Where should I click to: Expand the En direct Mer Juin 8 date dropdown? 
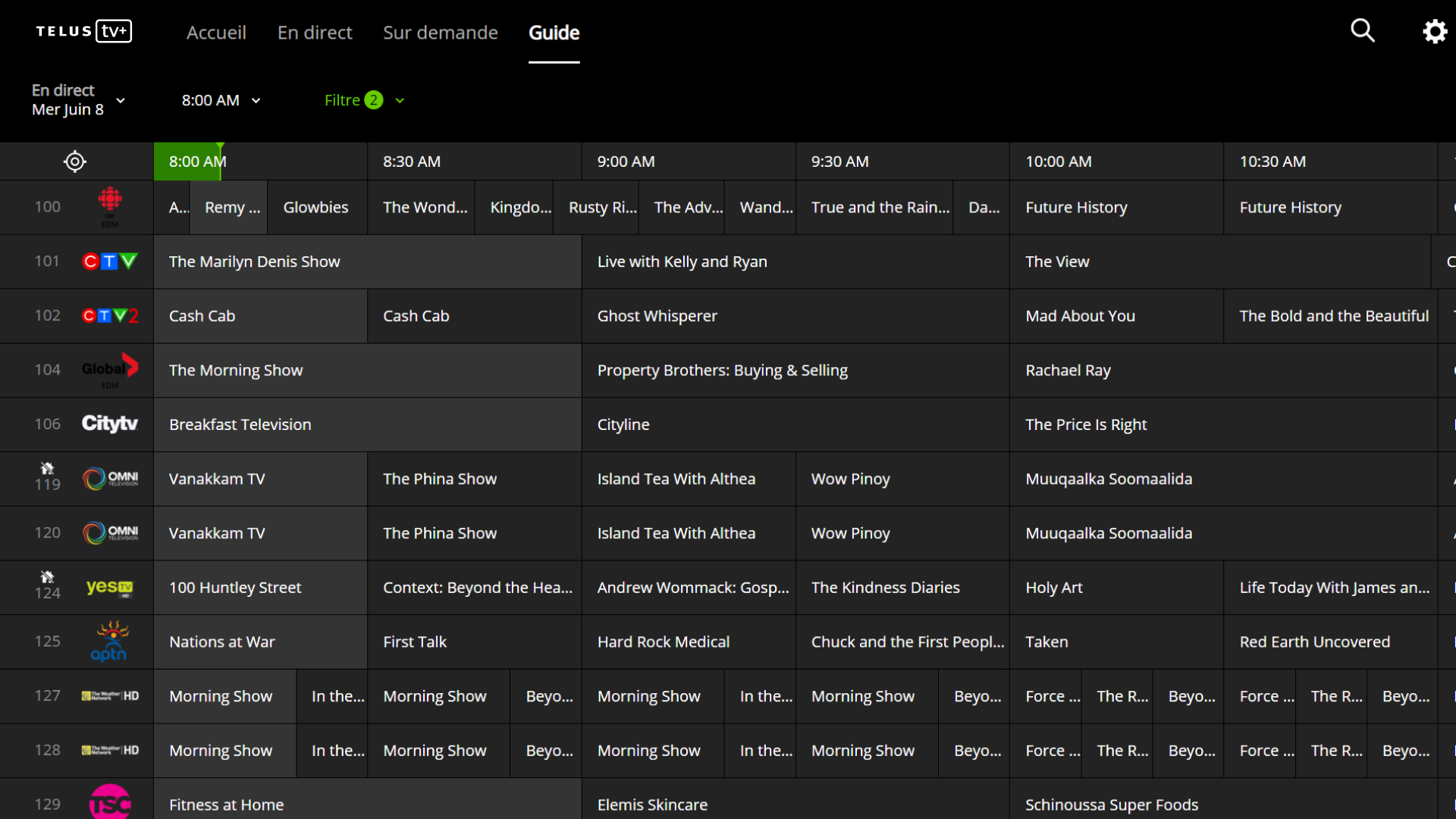point(78,100)
